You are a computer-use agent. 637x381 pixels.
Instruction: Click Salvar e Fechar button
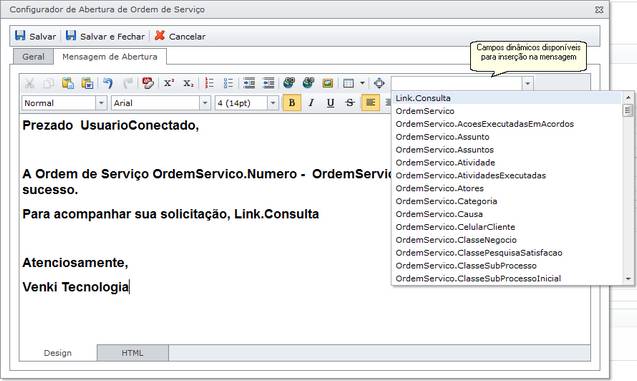coord(105,36)
